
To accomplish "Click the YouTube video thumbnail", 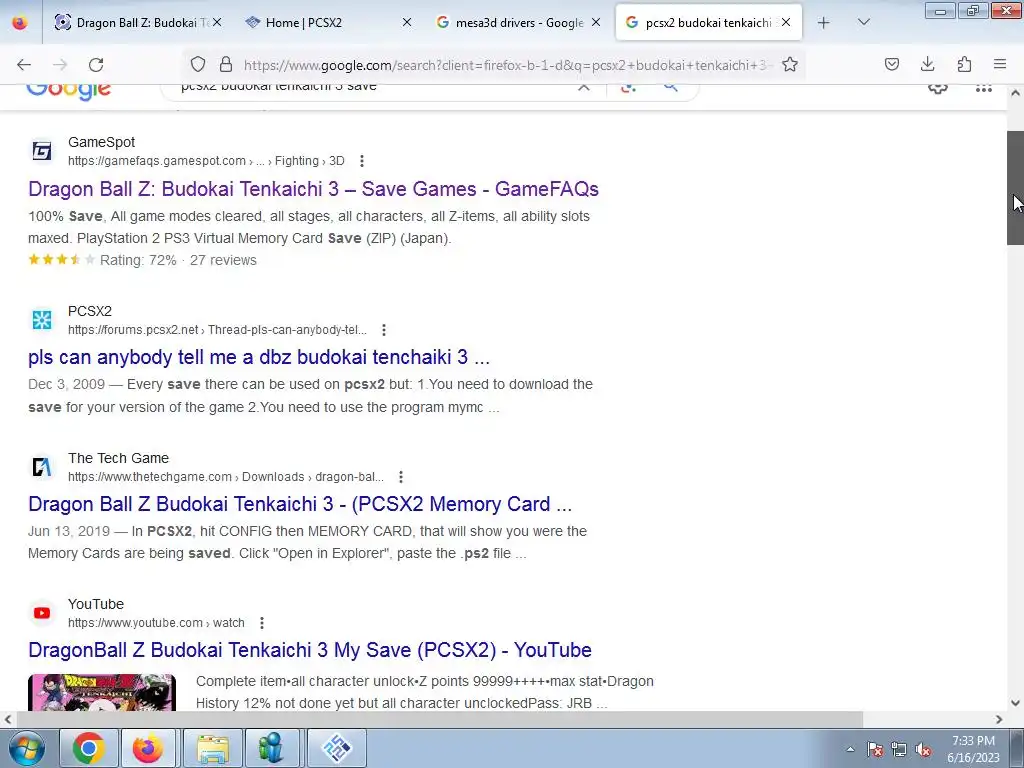I will (x=102, y=692).
